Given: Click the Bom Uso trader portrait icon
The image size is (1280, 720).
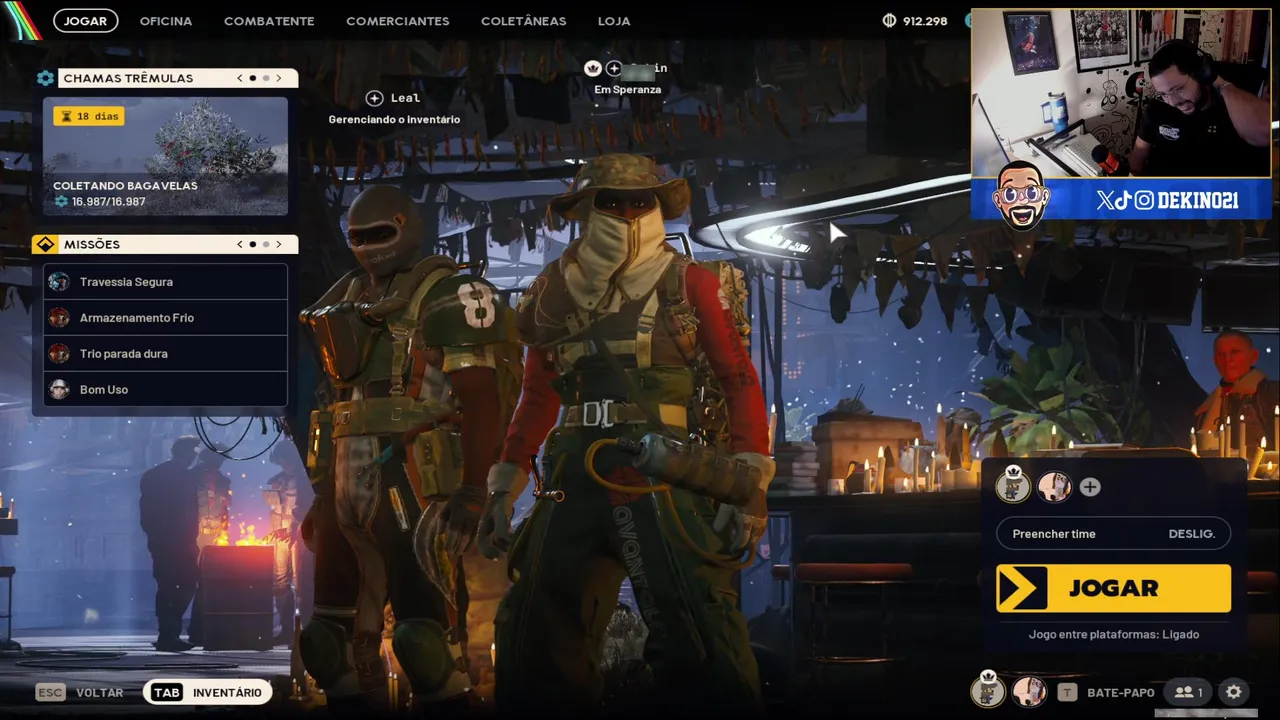Looking at the screenshot, I should click(x=60, y=390).
